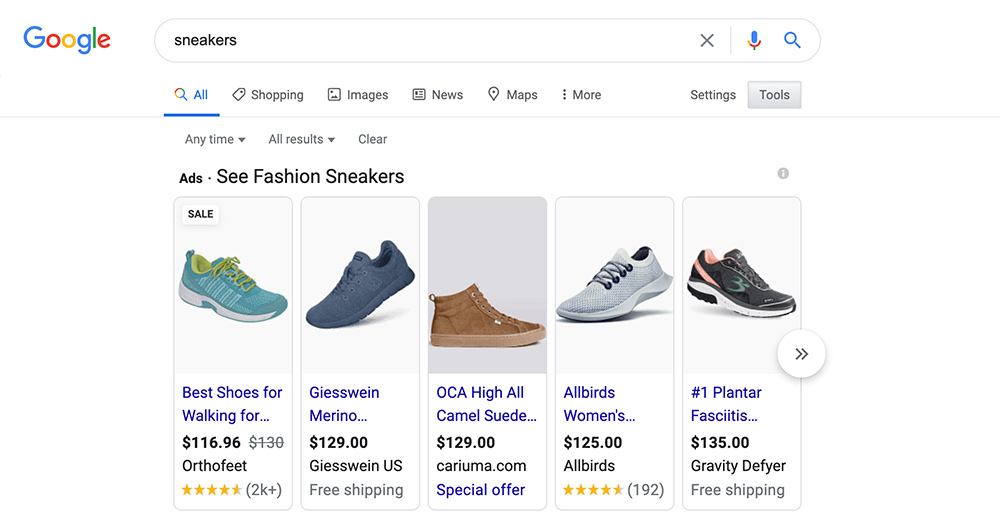Image resolution: width=1000 pixels, height=525 pixels.
Task: Open the teal Orthofeet shoe image
Action: point(233,286)
